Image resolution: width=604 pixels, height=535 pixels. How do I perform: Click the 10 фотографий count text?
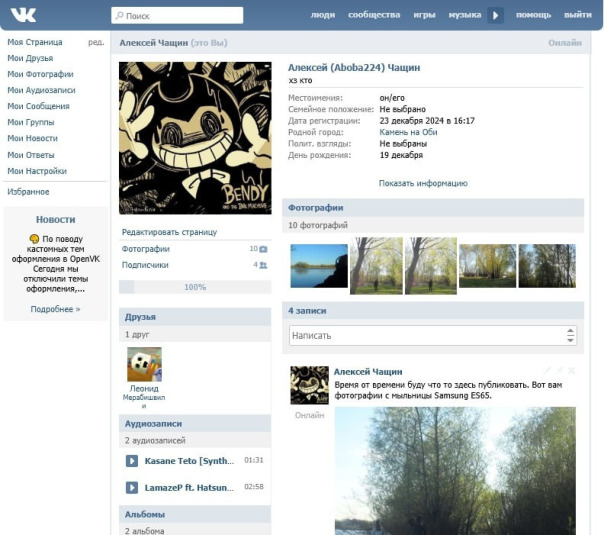click(x=318, y=225)
